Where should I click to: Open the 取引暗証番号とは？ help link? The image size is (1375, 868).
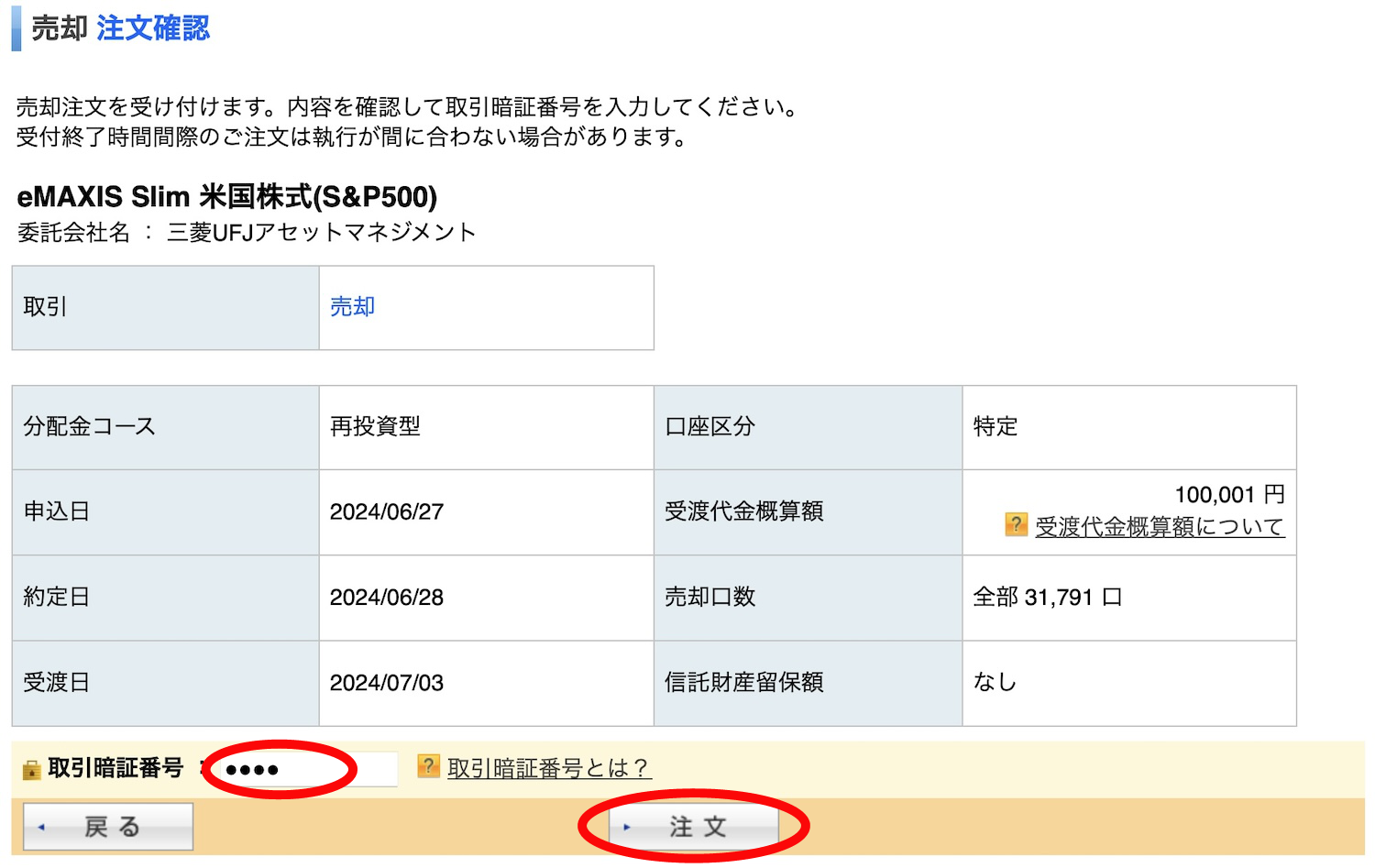[x=549, y=768]
